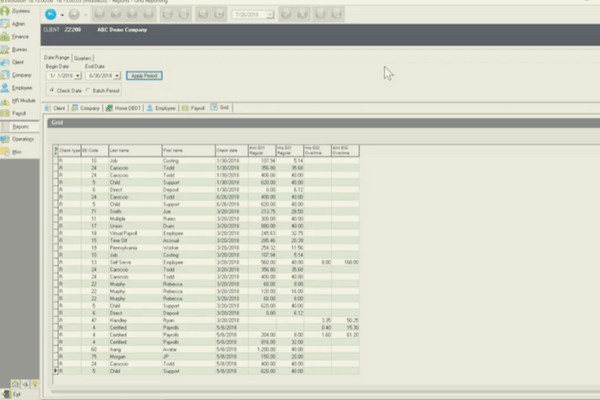Screen dimensions: 600x400
Task: Click the greyed forward arrow toolbar button
Action: [x=74, y=15]
